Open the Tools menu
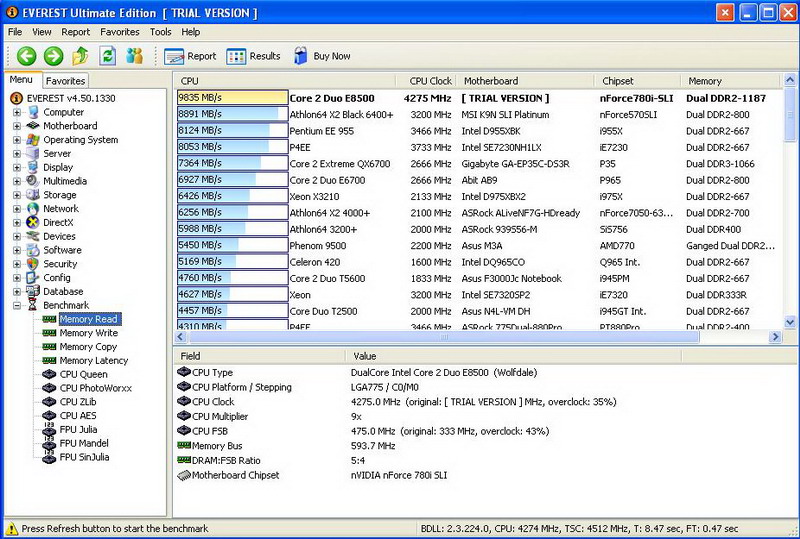Screen dimensions: 800x539 [162, 32]
